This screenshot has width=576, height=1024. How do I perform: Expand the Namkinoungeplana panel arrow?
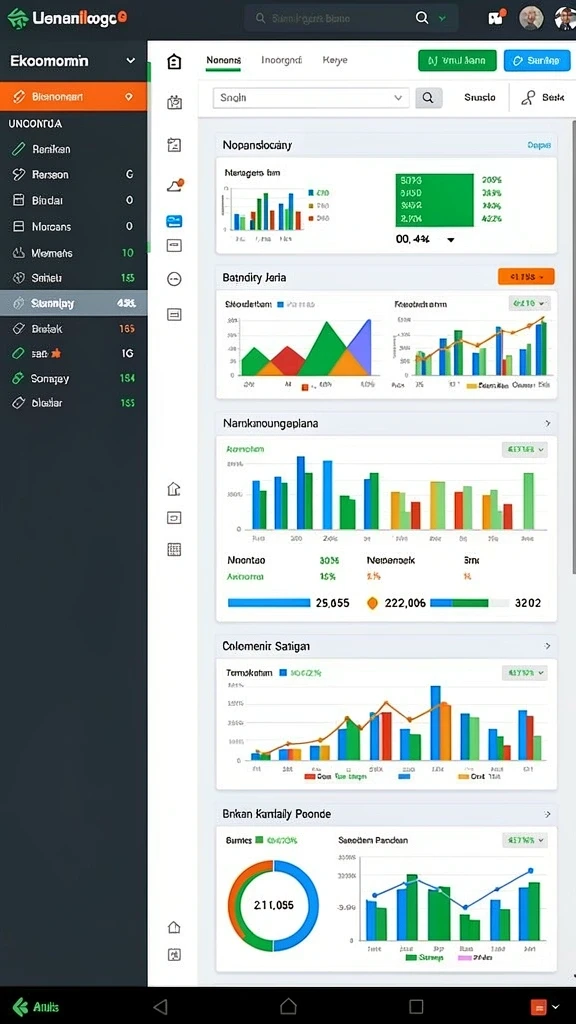(x=547, y=423)
